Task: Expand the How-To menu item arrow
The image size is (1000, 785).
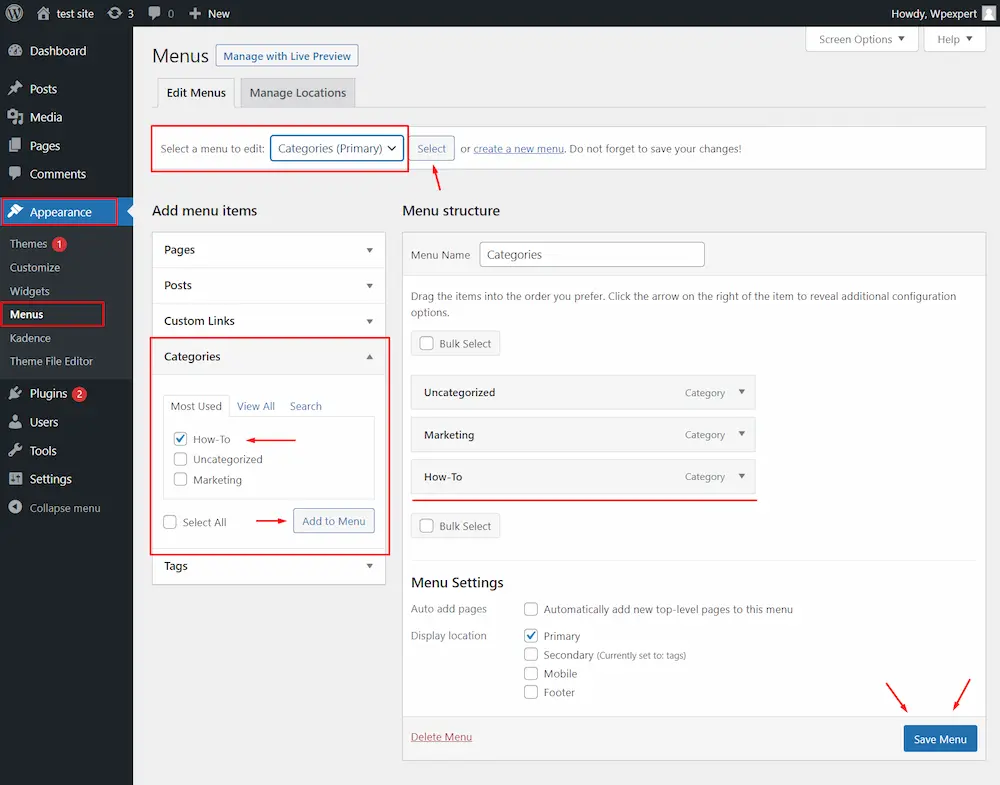Action: tap(742, 476)
